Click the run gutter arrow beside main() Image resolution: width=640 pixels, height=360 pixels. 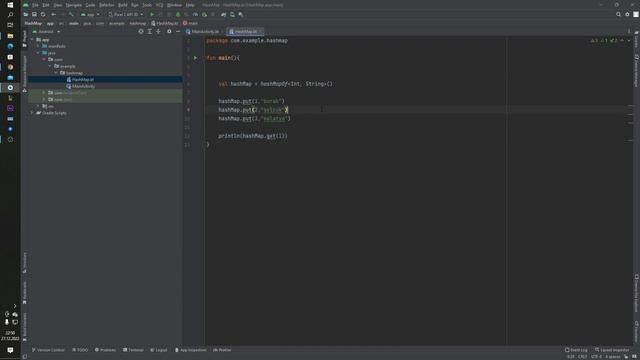195,58
